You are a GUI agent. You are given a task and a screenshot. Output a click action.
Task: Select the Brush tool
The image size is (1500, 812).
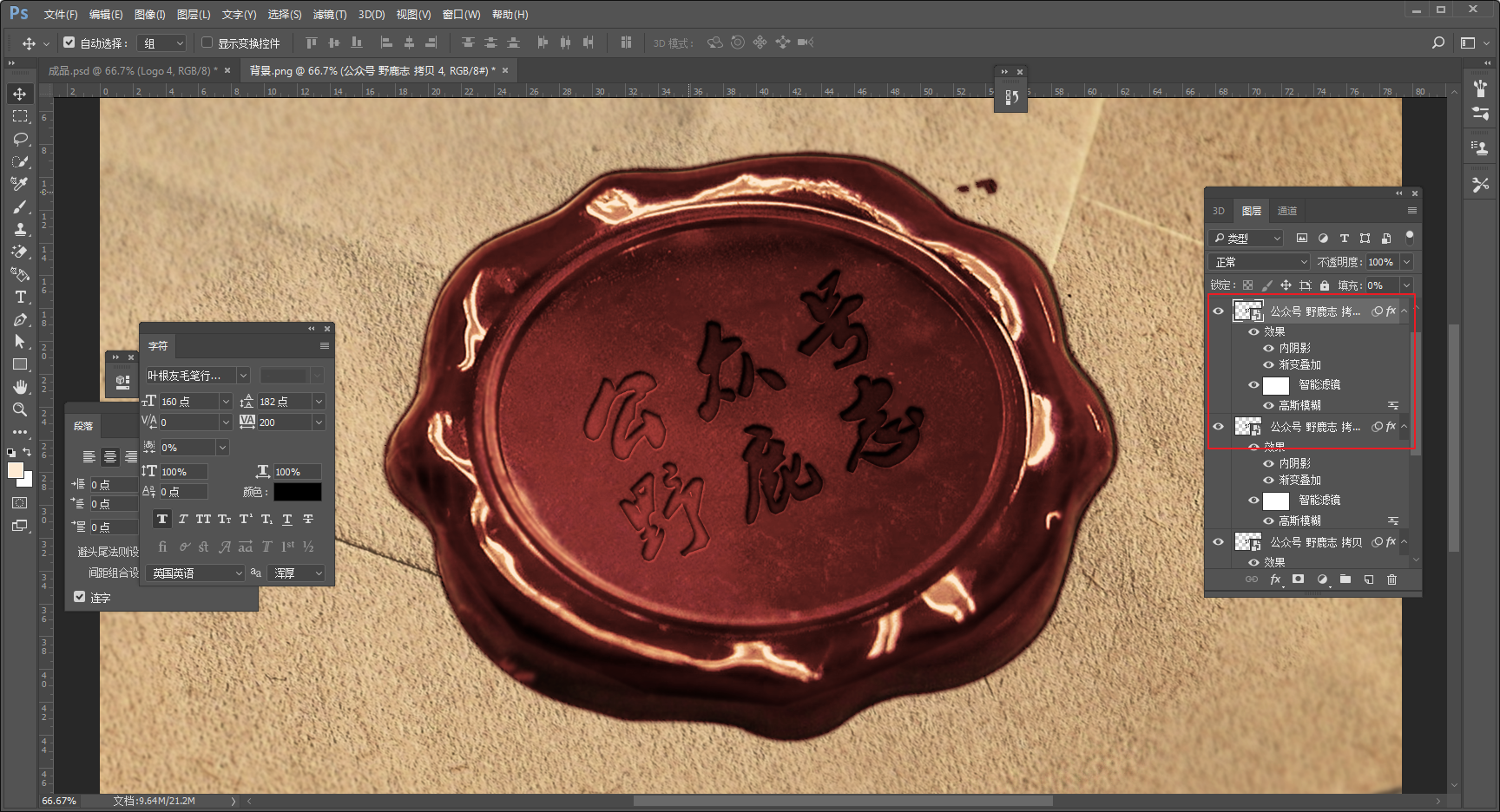point(20,207)
